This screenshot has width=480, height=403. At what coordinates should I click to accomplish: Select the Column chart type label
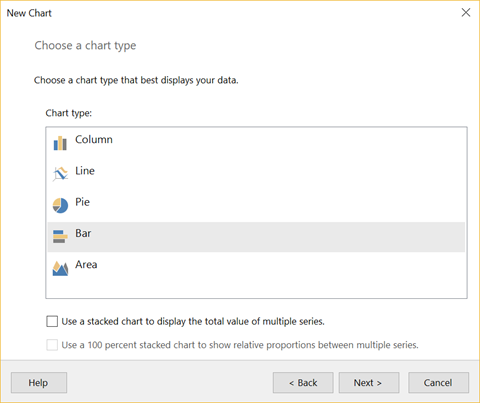click(x=94, y=139)
